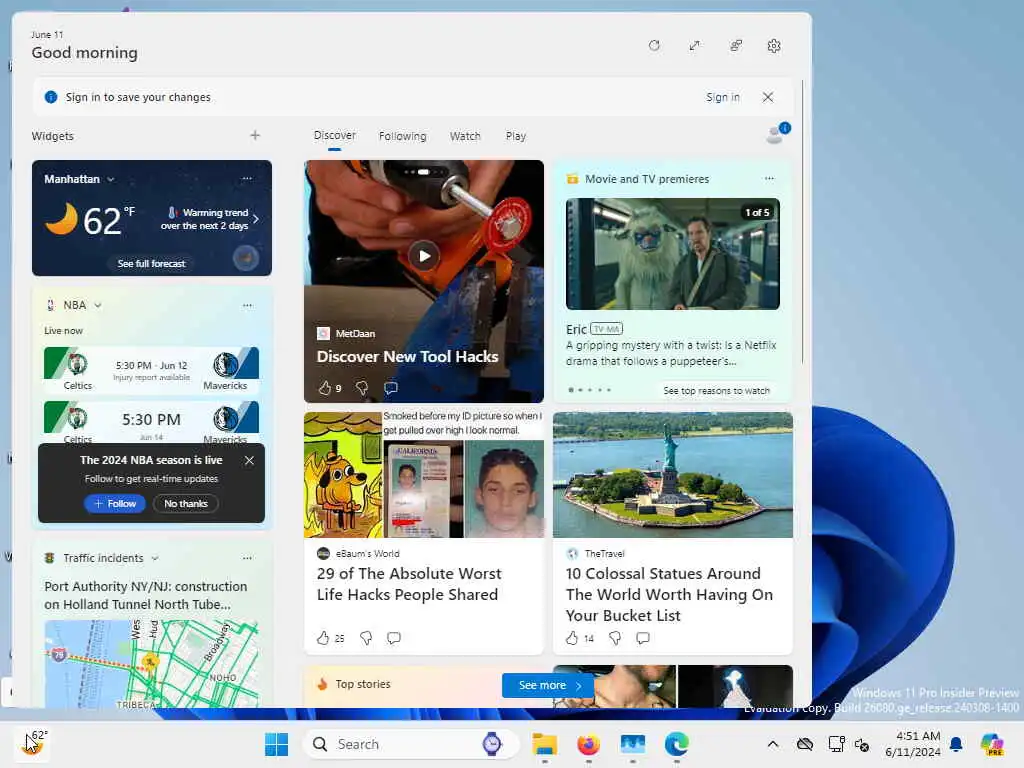Image resolution: width=1024 pixels, height=768 pixels.
Task: Click Sign in link in banner
Action: click(722, 97)
